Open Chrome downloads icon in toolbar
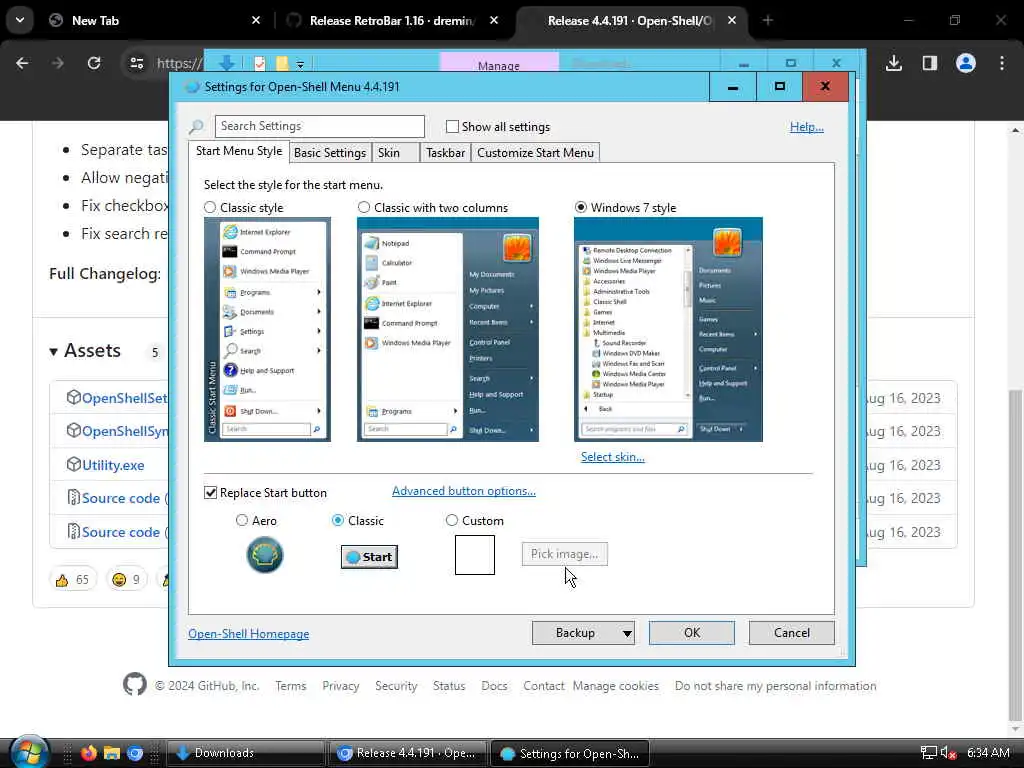The width and height of the screenshot is (1024, 768). pos(893,63)
